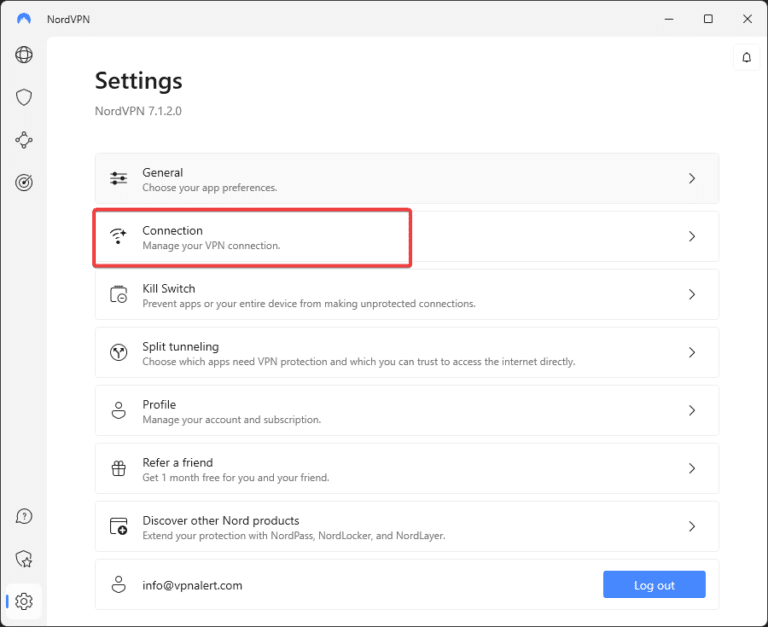Open the Refer a friend row
Screen dimensions: 768x627
click(x=406, y=469)
